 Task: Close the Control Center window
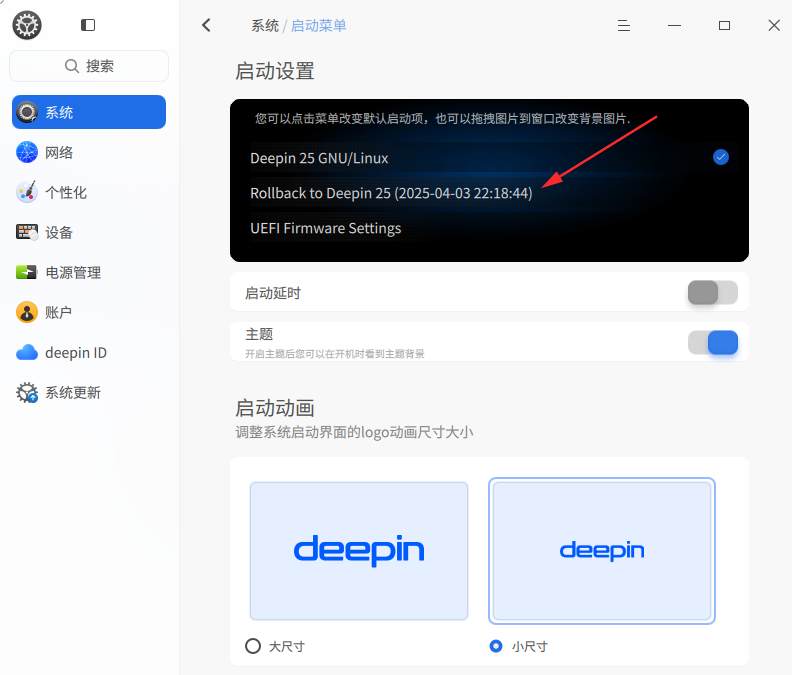tap(774, 25)
